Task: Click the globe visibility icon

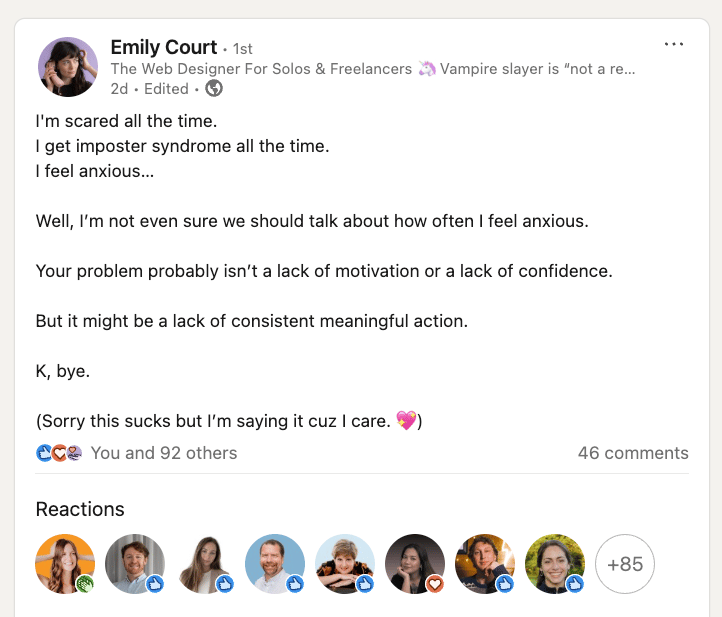Action: click(x=214, y=88)
